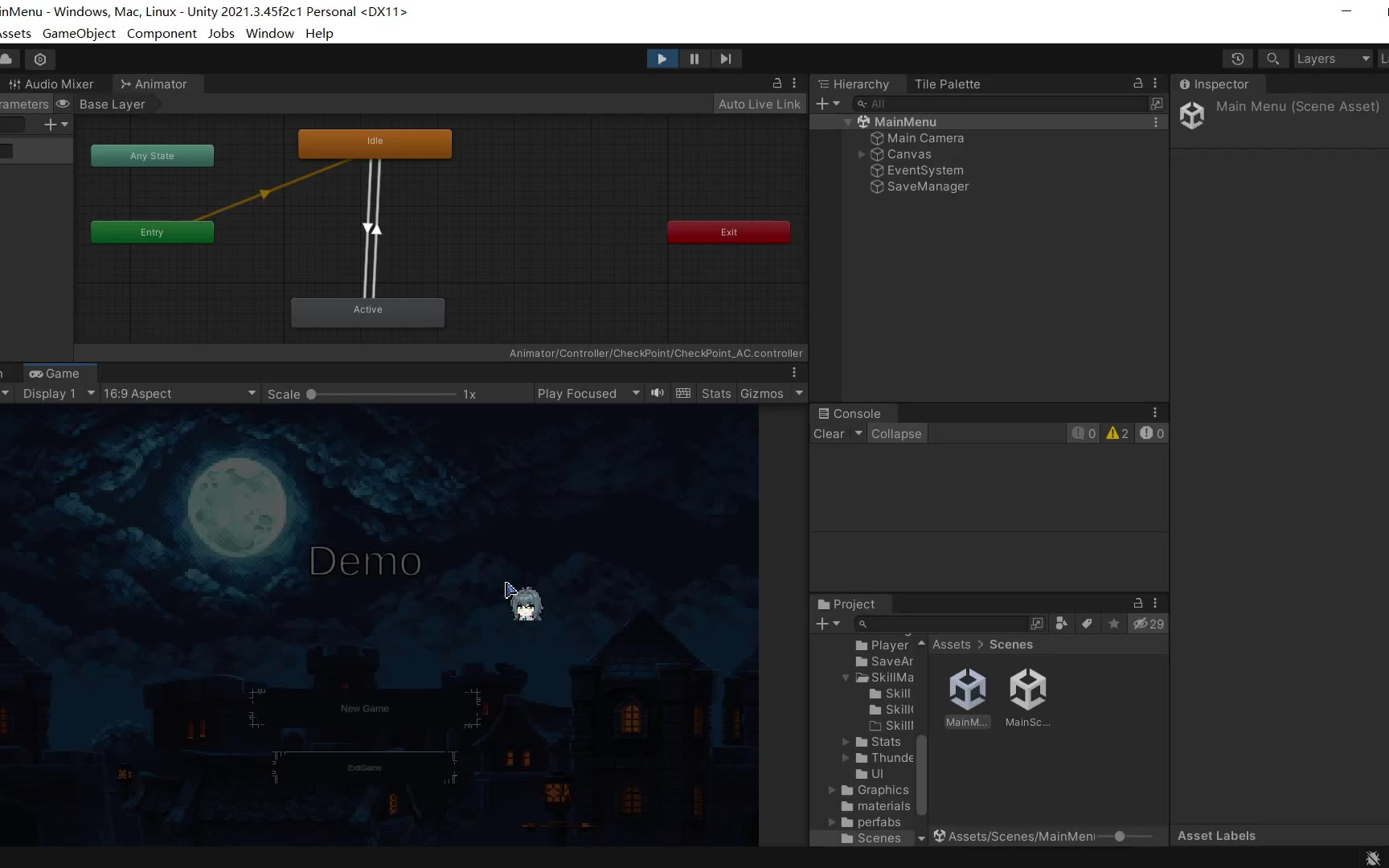Switch to the Tile Palette tab
Screen dimensions: 1389x868
click(947, 84)
